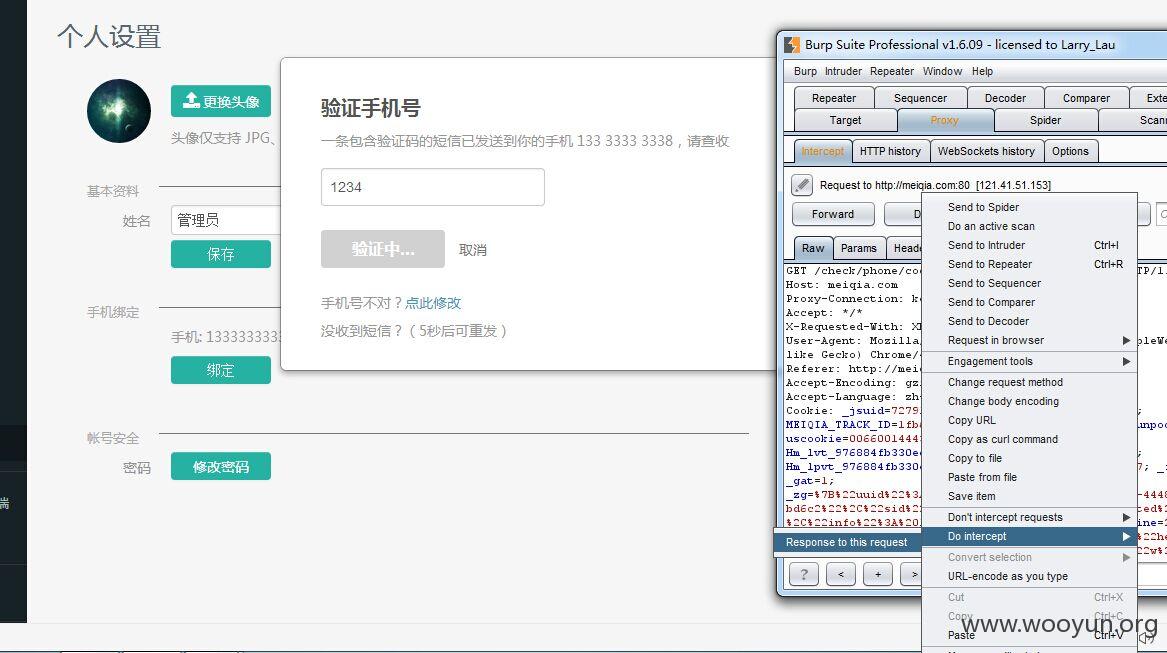Click the 修改密码 change password button
Screen dimensions: 1167x653
pyautogui.click(x=221, y=466)
